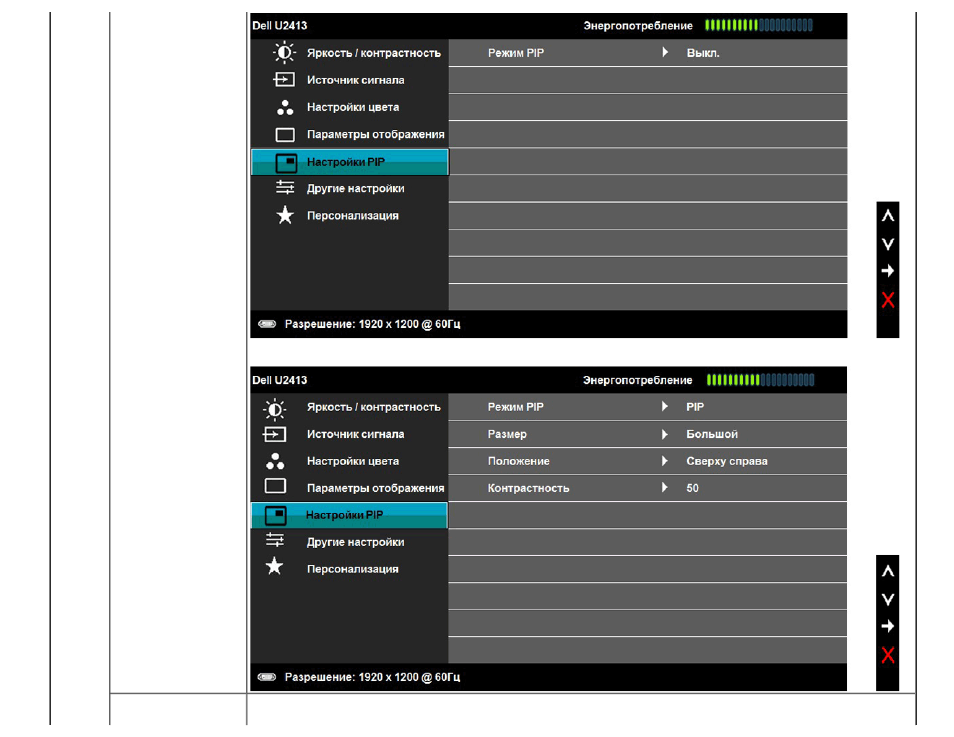
Task: Click display settings rectangle icon in lower OSD
Action: [x=275, y=486]
